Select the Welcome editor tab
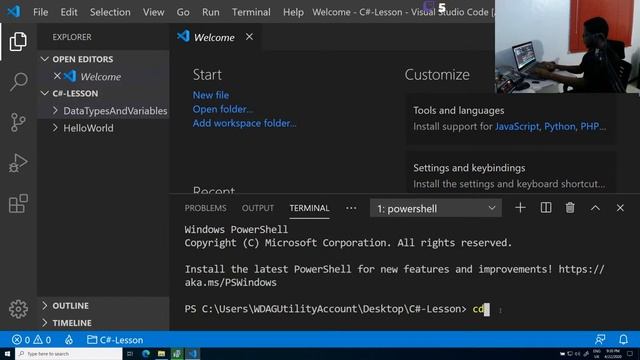Screen dimensions: 640x360 coord(214,37)
